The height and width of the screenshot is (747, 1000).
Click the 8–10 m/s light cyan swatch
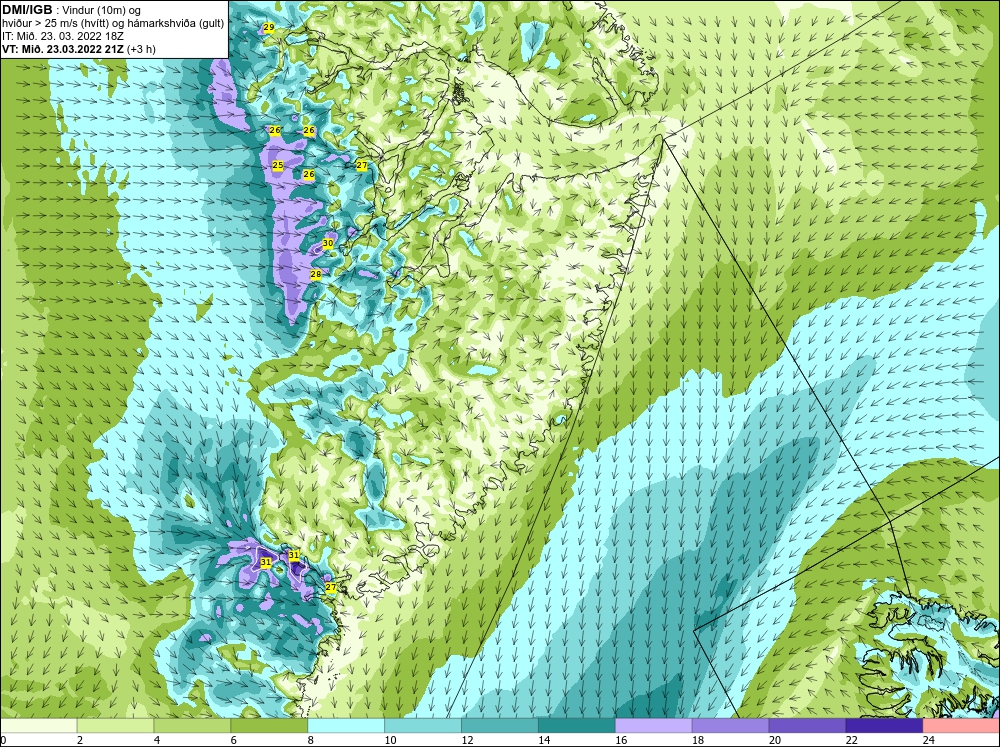(x=346, y=726)
